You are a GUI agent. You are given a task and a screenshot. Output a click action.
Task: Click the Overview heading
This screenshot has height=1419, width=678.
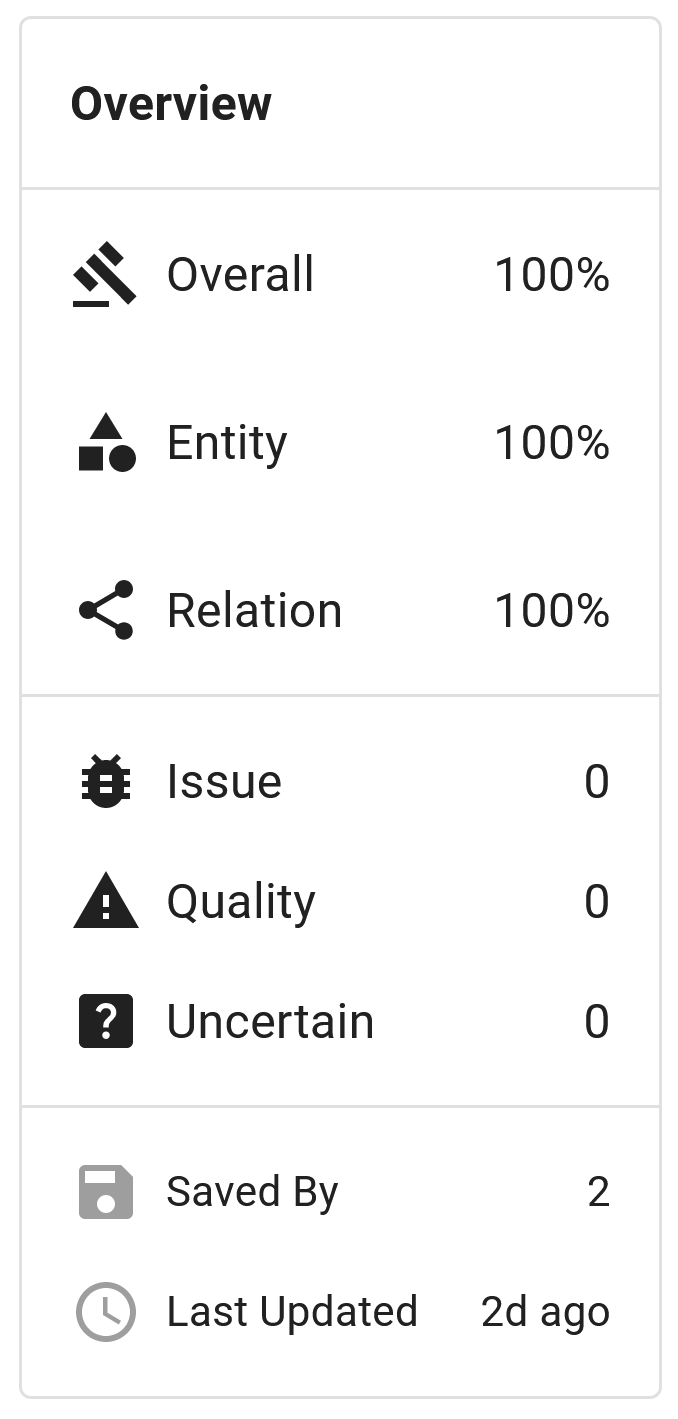[172, 102]
